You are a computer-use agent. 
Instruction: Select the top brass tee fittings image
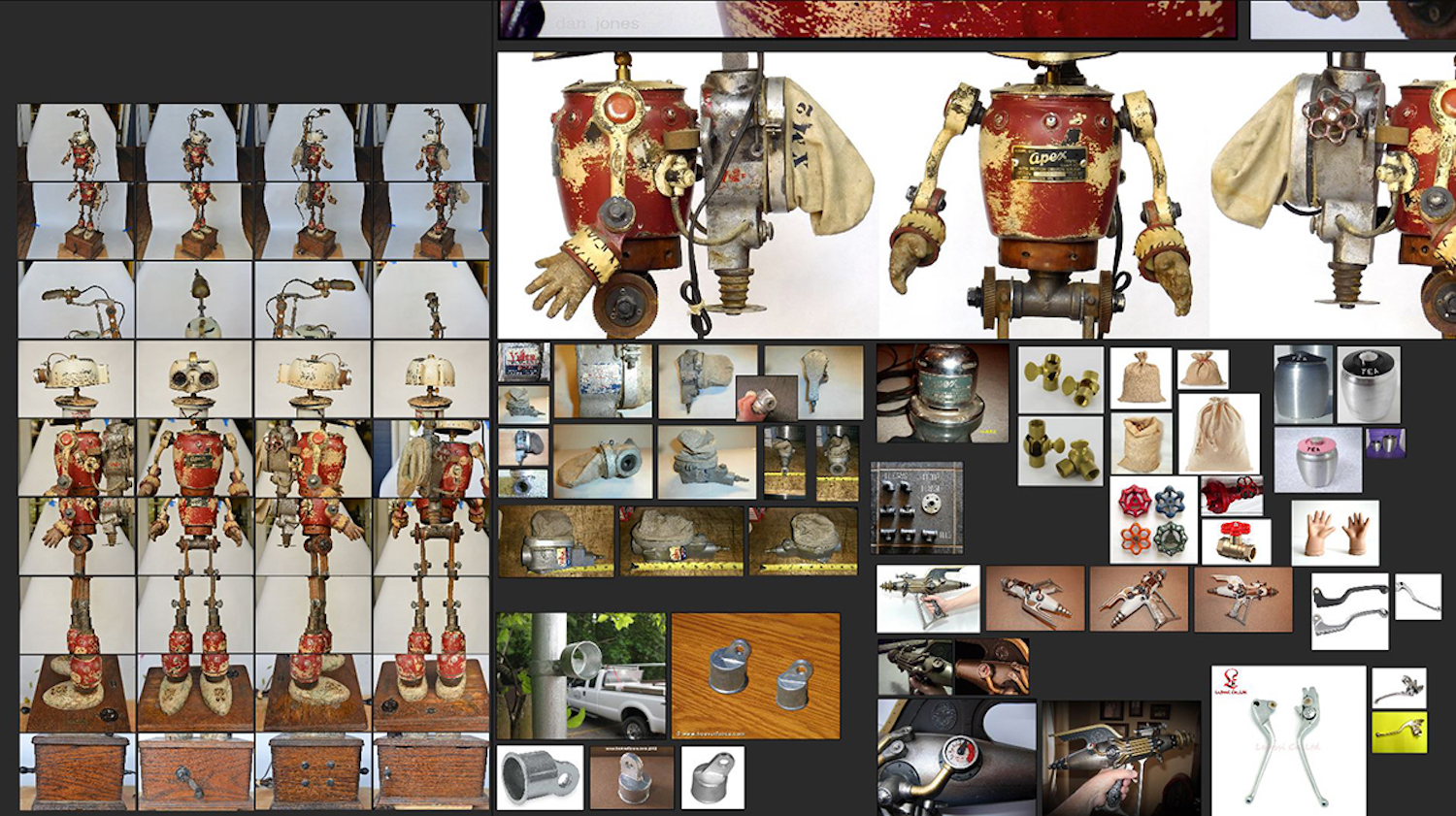coord(1060,379)
